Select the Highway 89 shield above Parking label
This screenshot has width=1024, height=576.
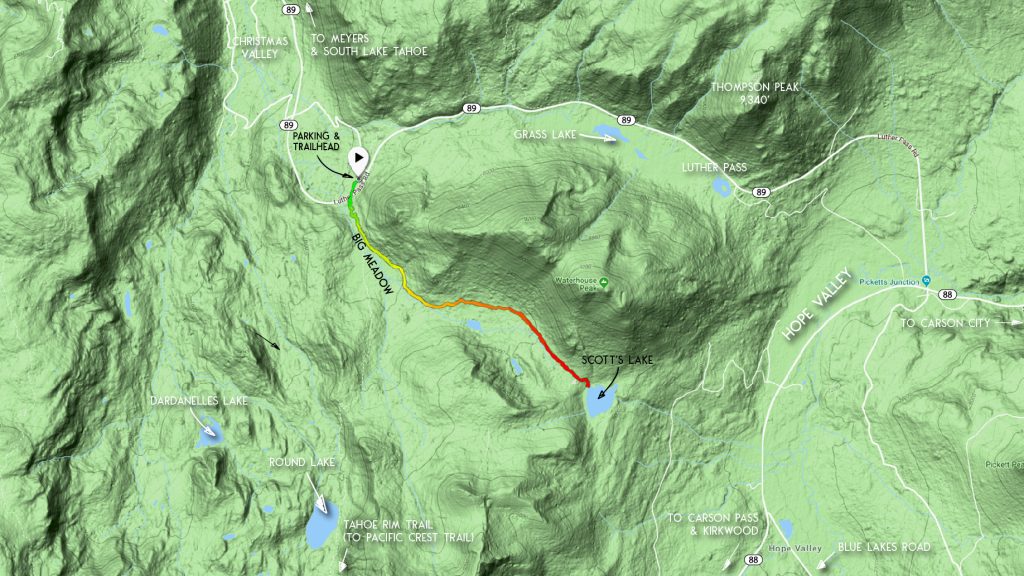pyautogui.click(x=289, y=125)
